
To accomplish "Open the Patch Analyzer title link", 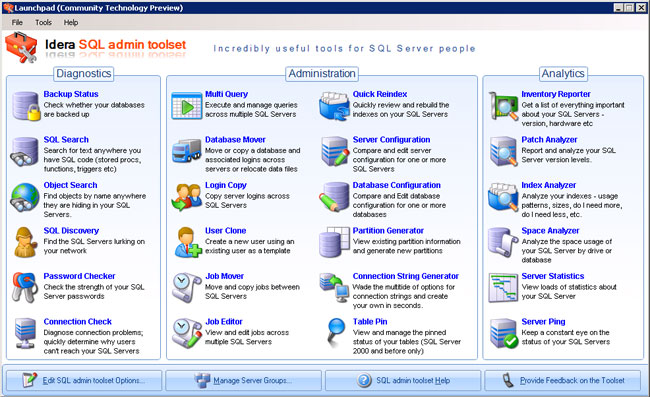I will click(x=549, y=140).
